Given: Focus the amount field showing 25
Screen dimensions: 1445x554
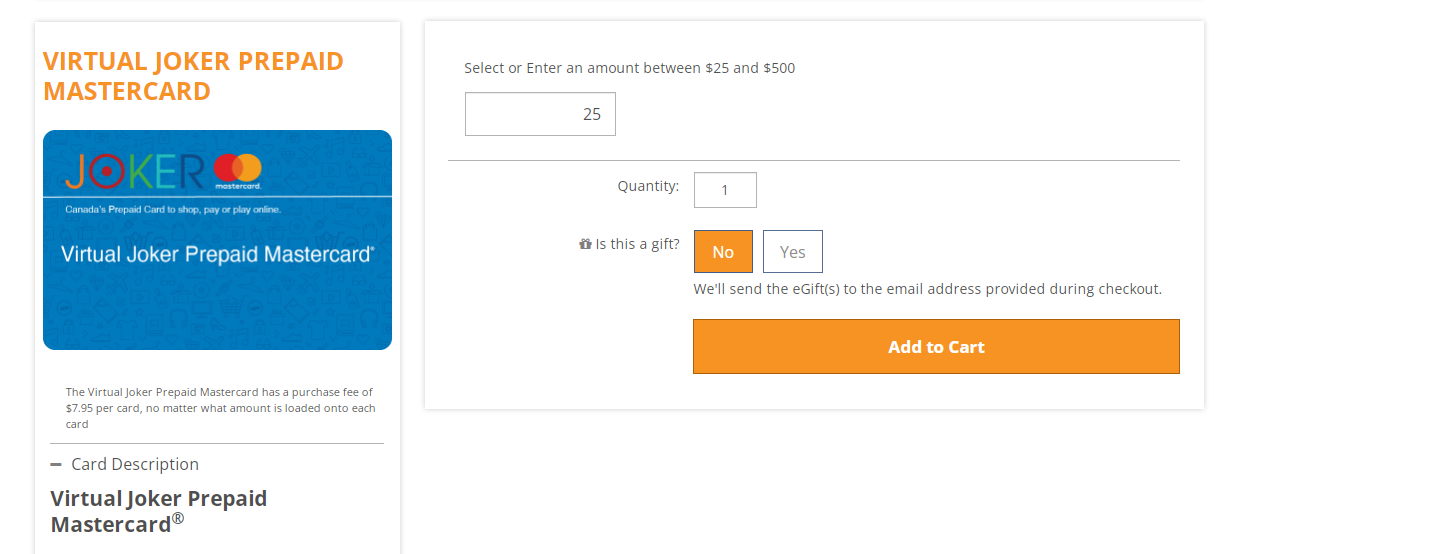Looking at the screenshot, I should (540, 114).
